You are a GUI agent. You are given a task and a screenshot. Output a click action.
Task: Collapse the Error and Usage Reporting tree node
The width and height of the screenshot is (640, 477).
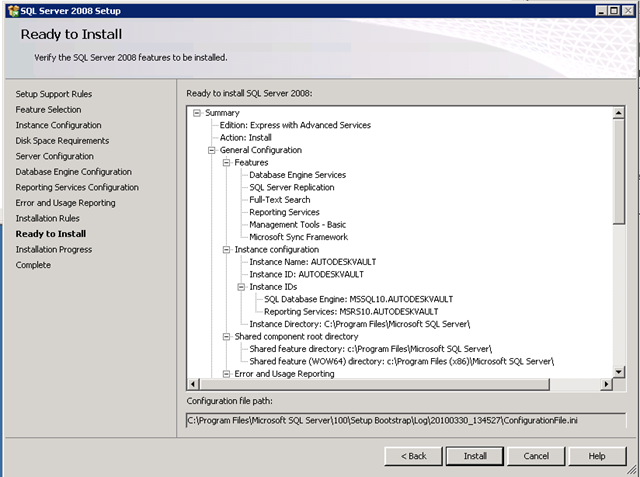coord(227,374)
